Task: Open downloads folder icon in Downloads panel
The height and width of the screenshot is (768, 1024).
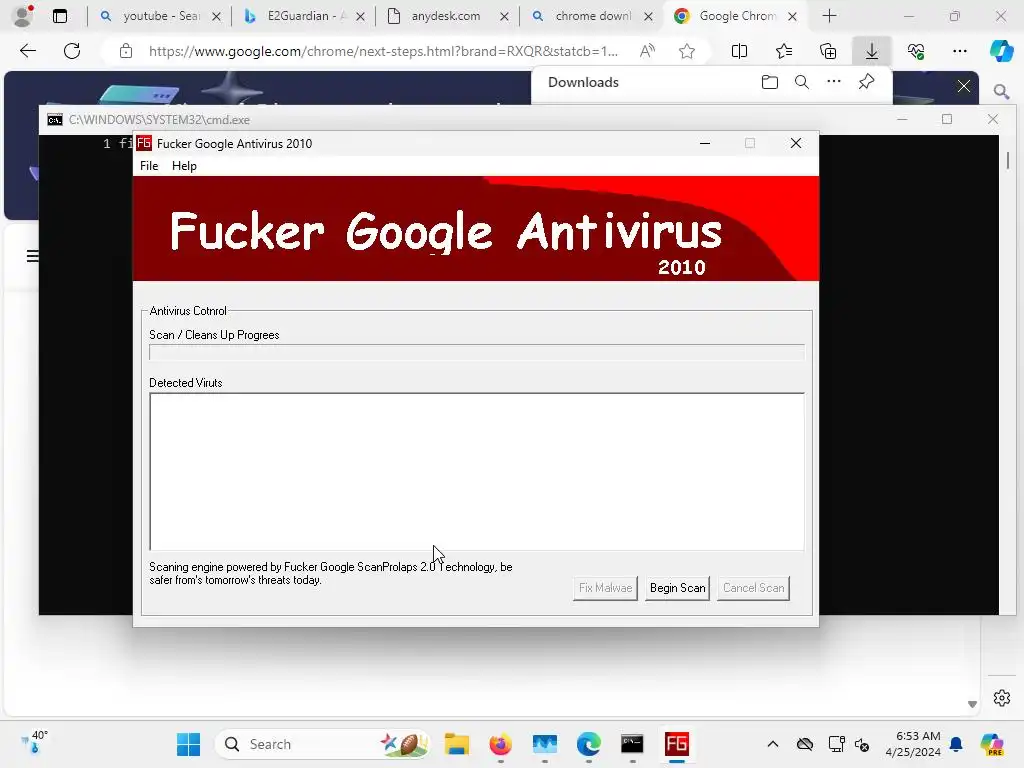Action: click(769, 82)
